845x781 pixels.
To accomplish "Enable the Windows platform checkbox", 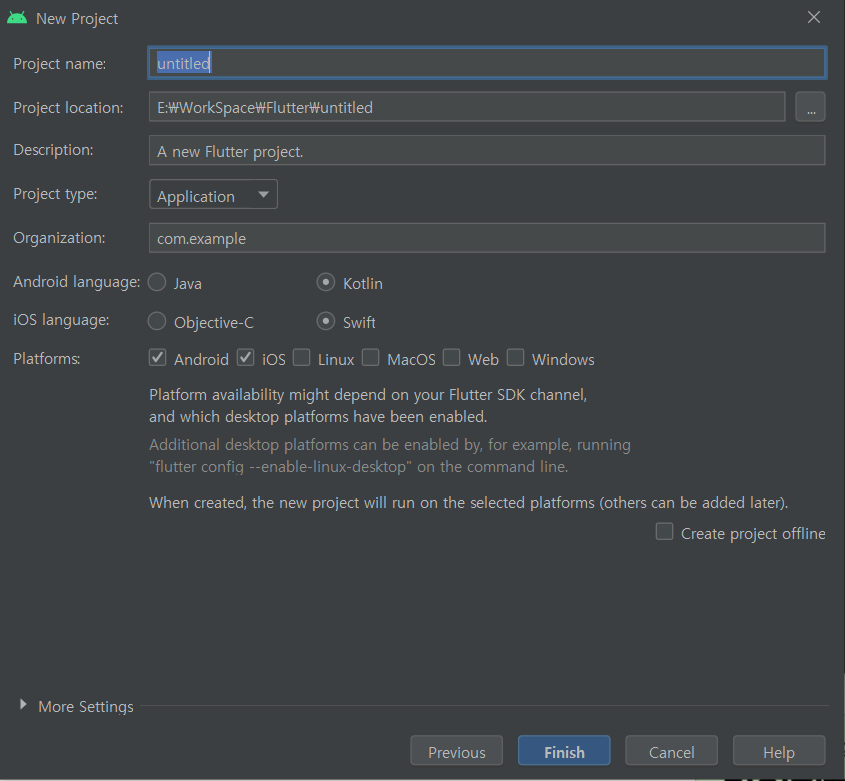I will coord(516,358).
